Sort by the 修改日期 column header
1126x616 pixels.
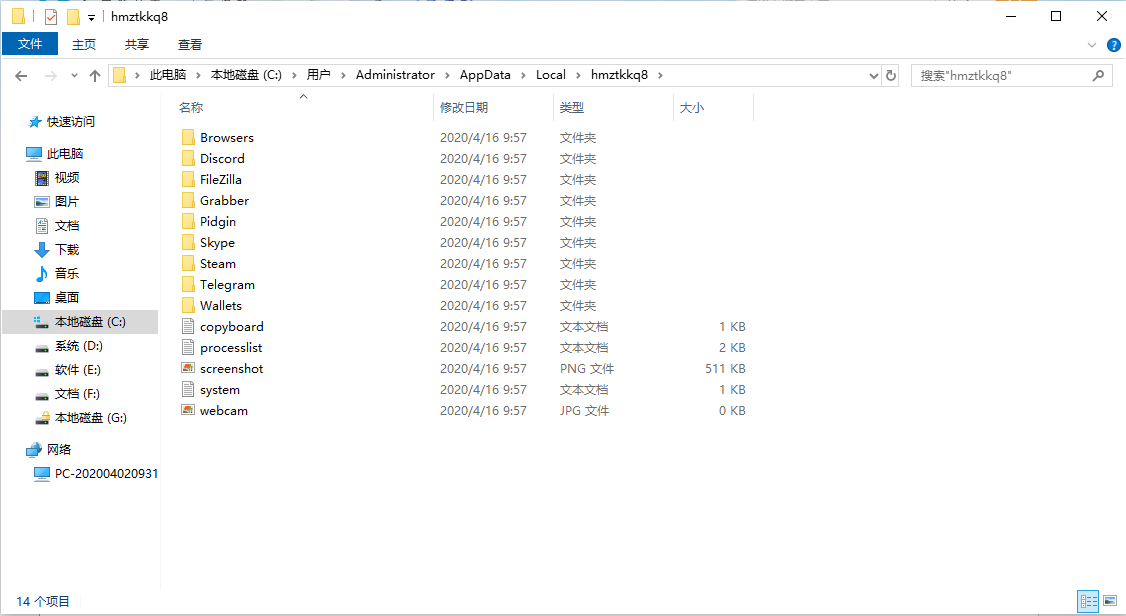click(x=494, y=108)
